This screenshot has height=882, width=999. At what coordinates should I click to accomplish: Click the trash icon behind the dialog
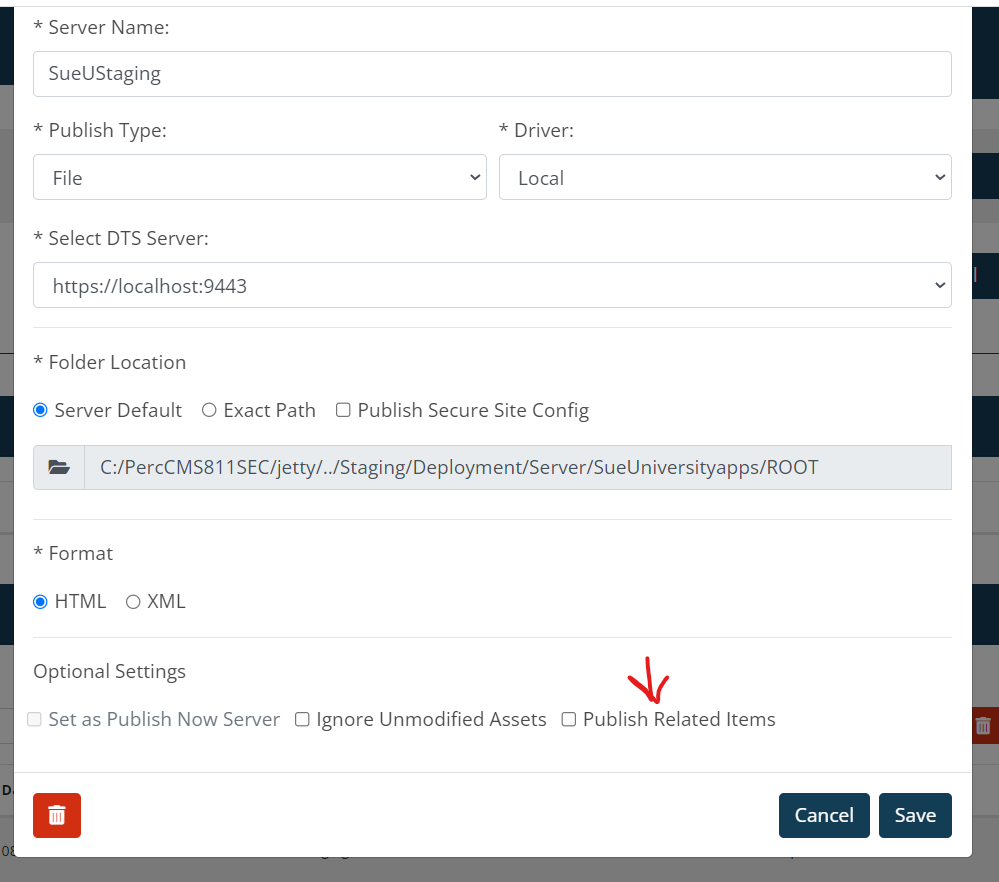[983, 725]
